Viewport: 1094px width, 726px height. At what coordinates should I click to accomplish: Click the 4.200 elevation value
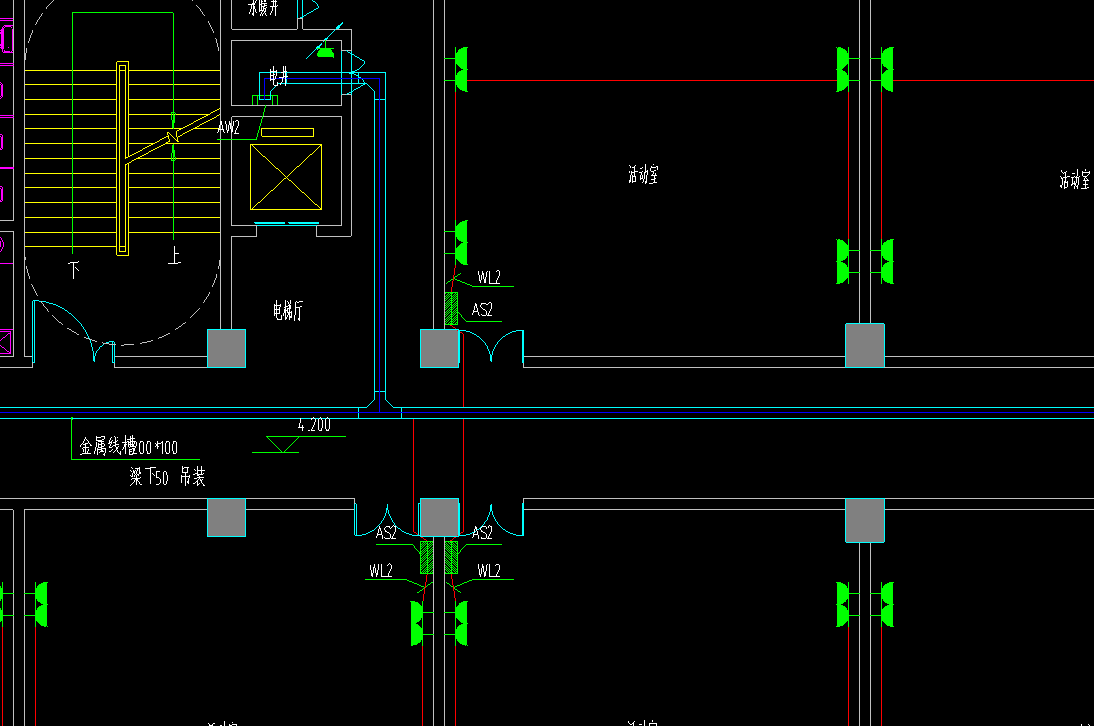314,425
